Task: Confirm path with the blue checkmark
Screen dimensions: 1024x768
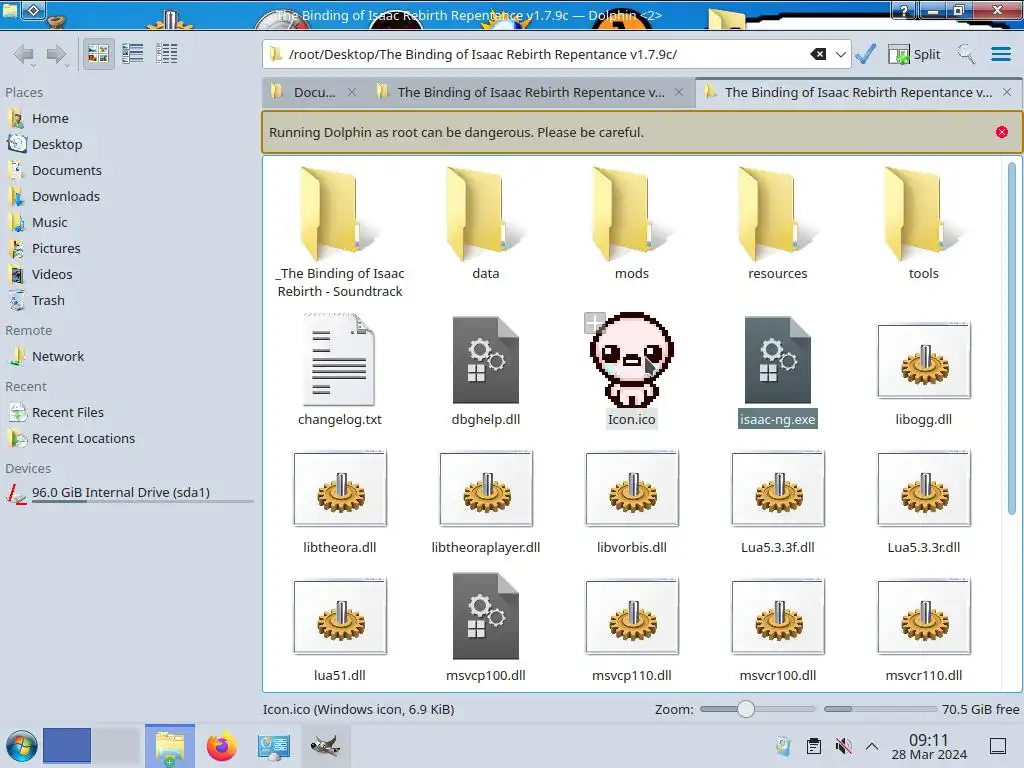Action: click(x=865, y=54)
